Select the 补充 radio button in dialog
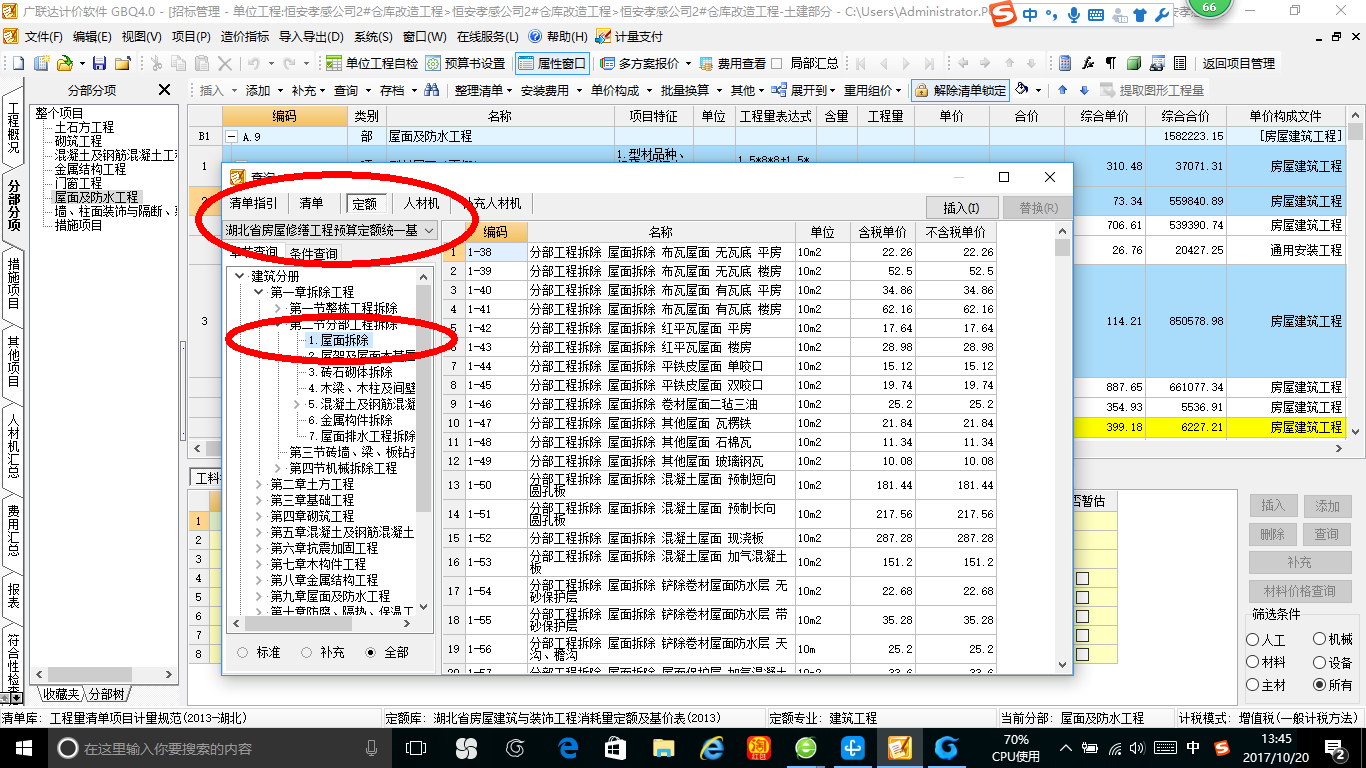1366x768 pixels. tap(307, 652)
